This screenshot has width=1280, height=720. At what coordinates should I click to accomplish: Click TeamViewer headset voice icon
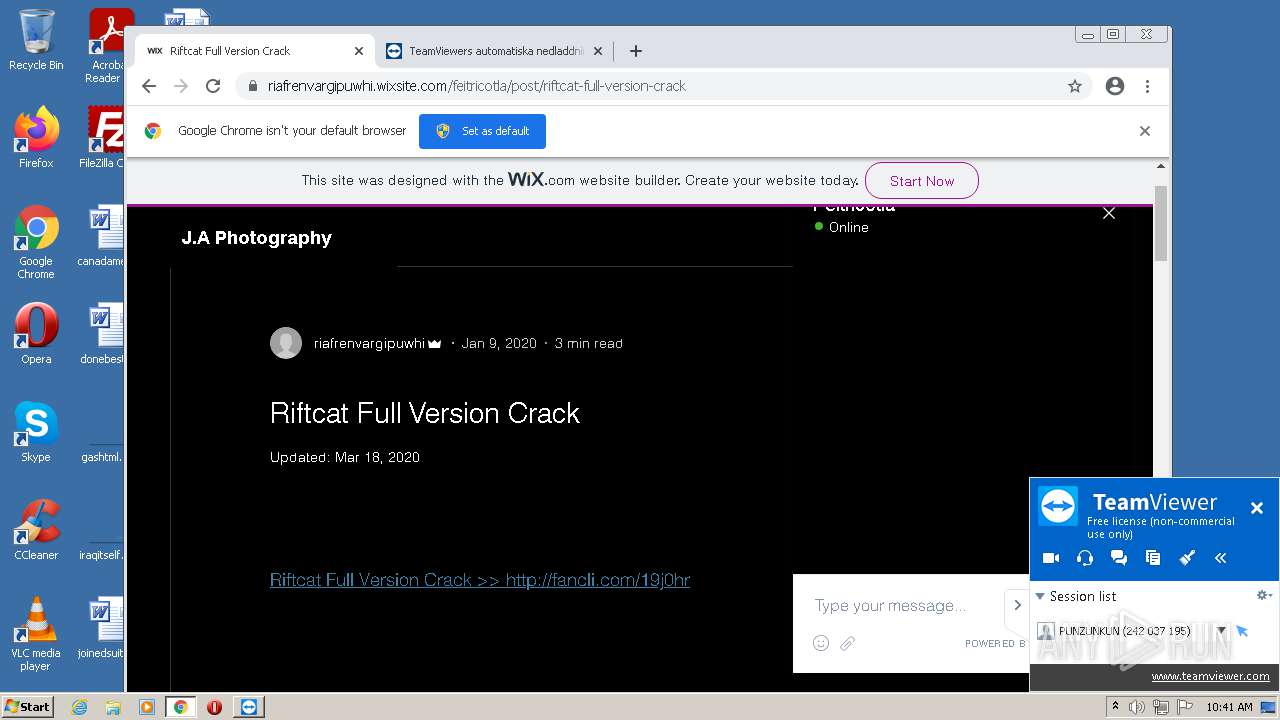coord(1085,558)
